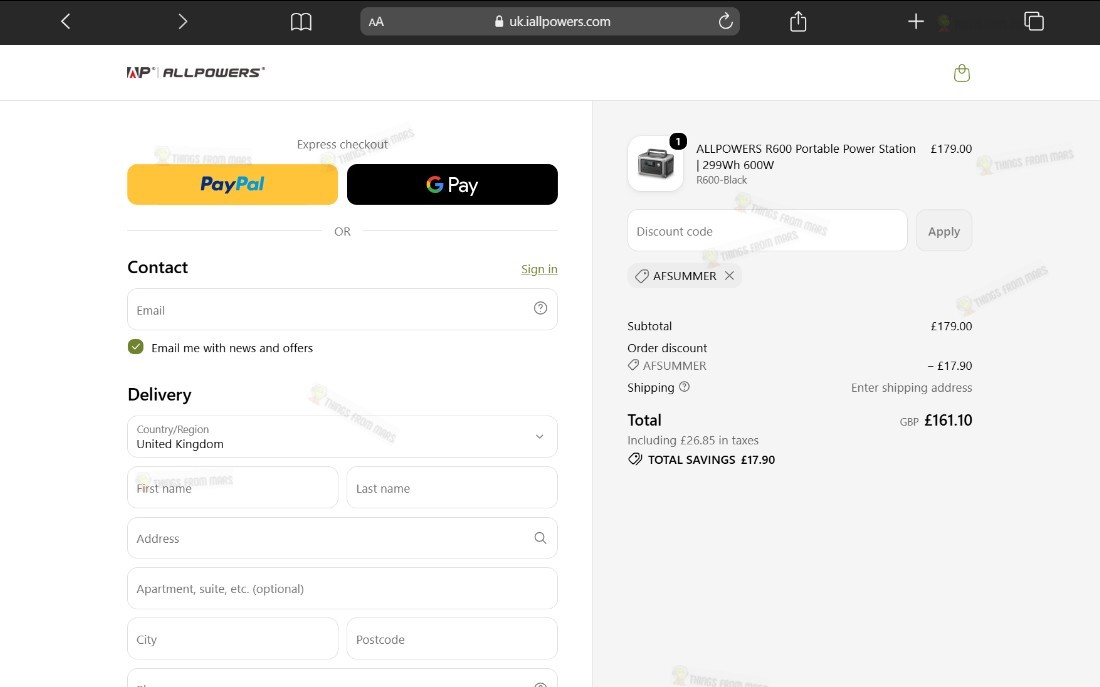Focus the Discount code field
The image size is (1100, 687).
coord(767,231)
